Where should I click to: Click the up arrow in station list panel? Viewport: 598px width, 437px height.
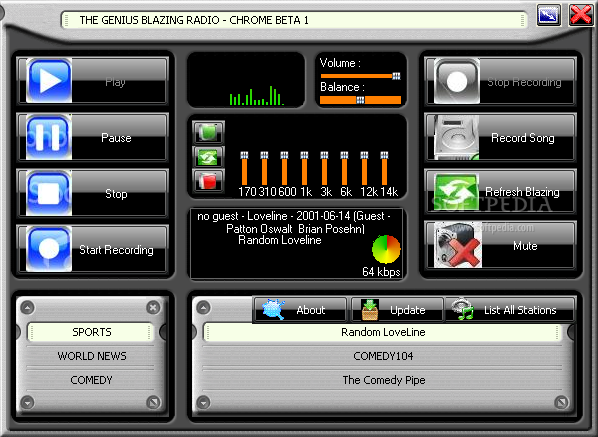click(x=204, y=307)
